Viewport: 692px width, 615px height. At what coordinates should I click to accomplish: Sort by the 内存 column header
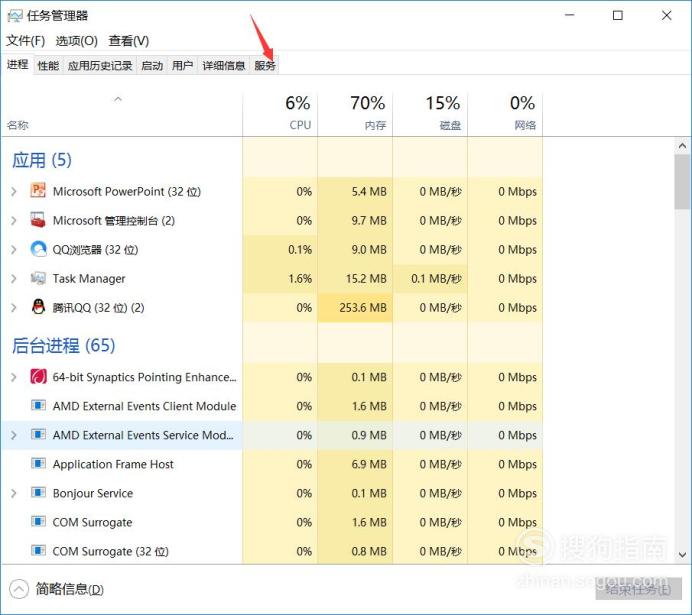355,113
